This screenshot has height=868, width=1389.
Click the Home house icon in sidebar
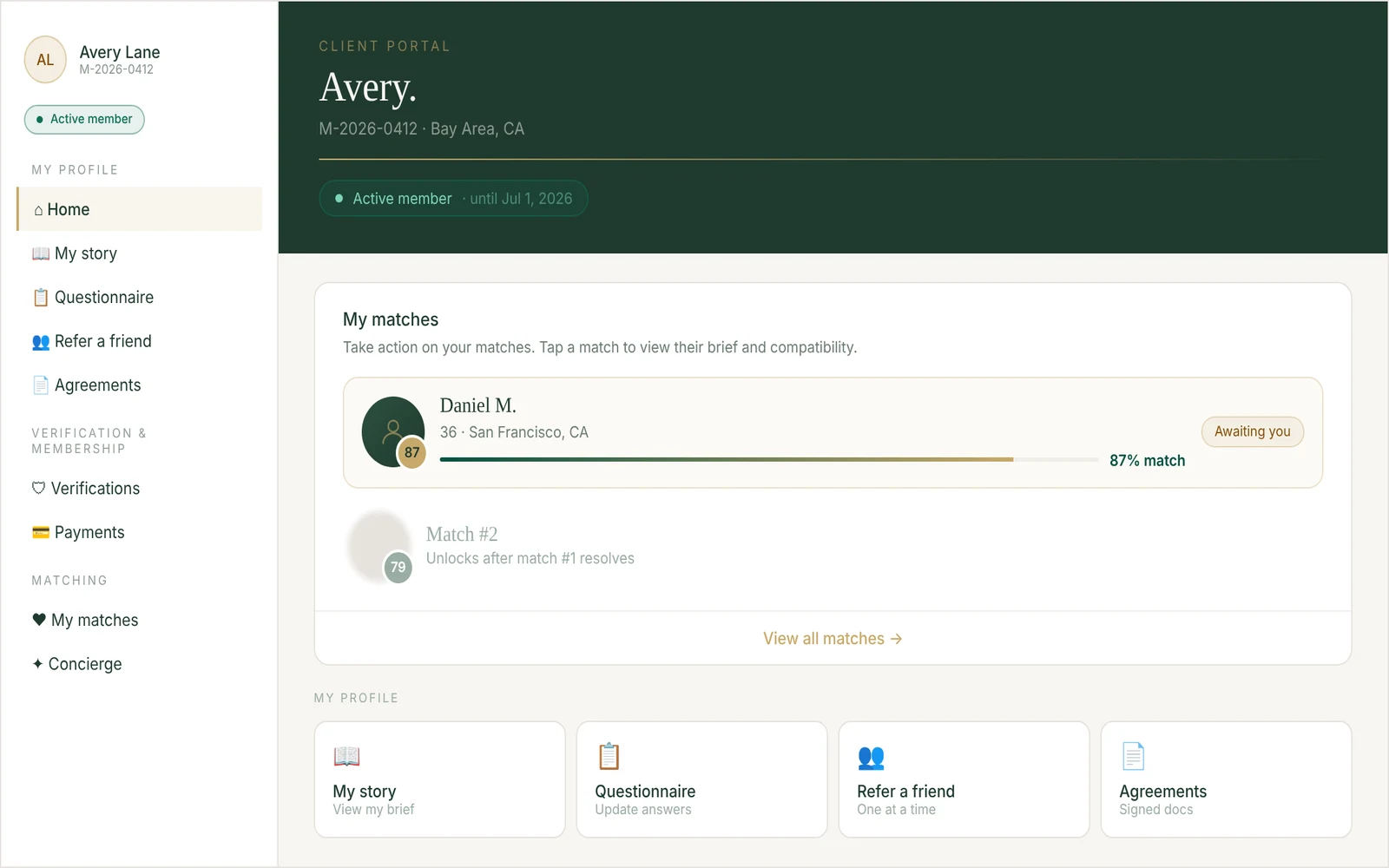(x=38, y=210)
